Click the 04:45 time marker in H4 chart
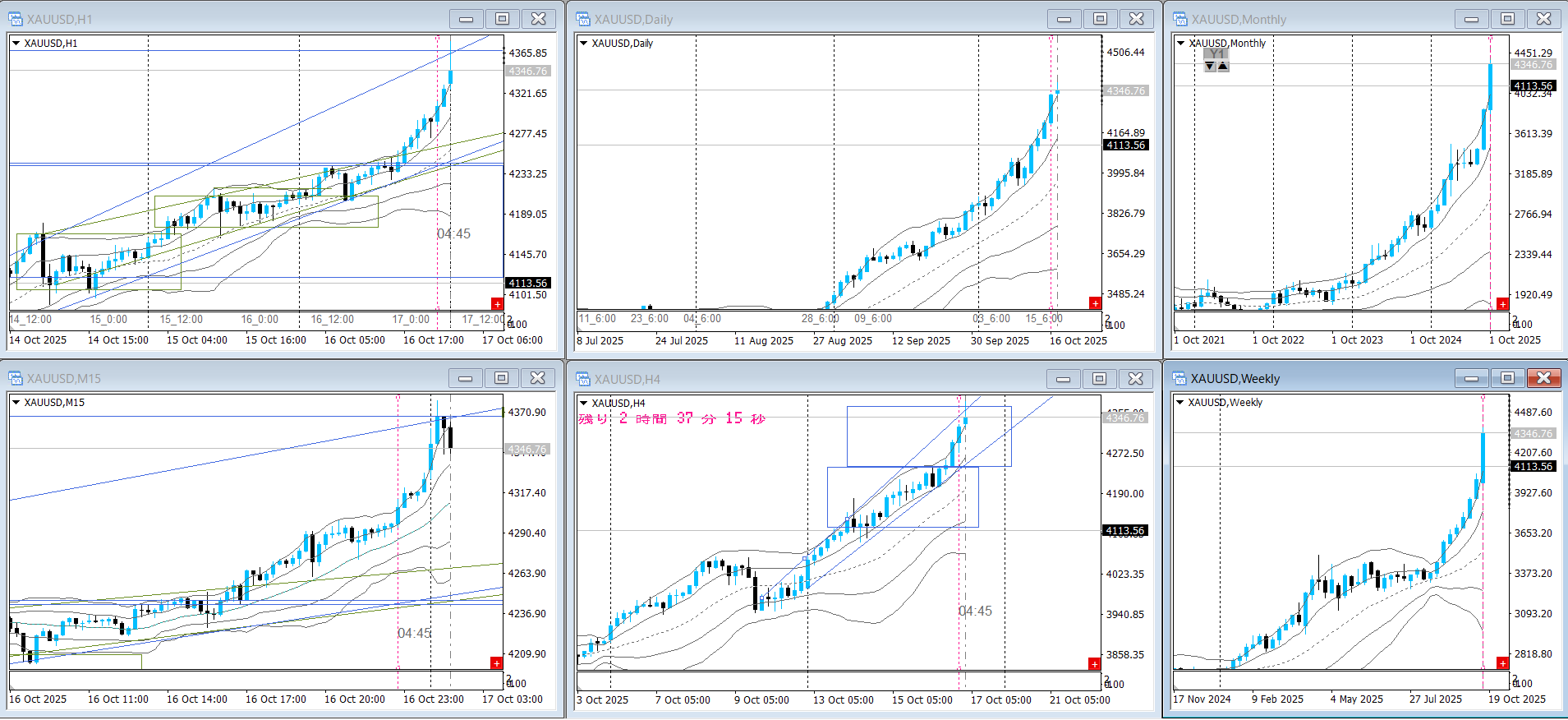This screenshot has height=720, width=1568. [975, 611]
